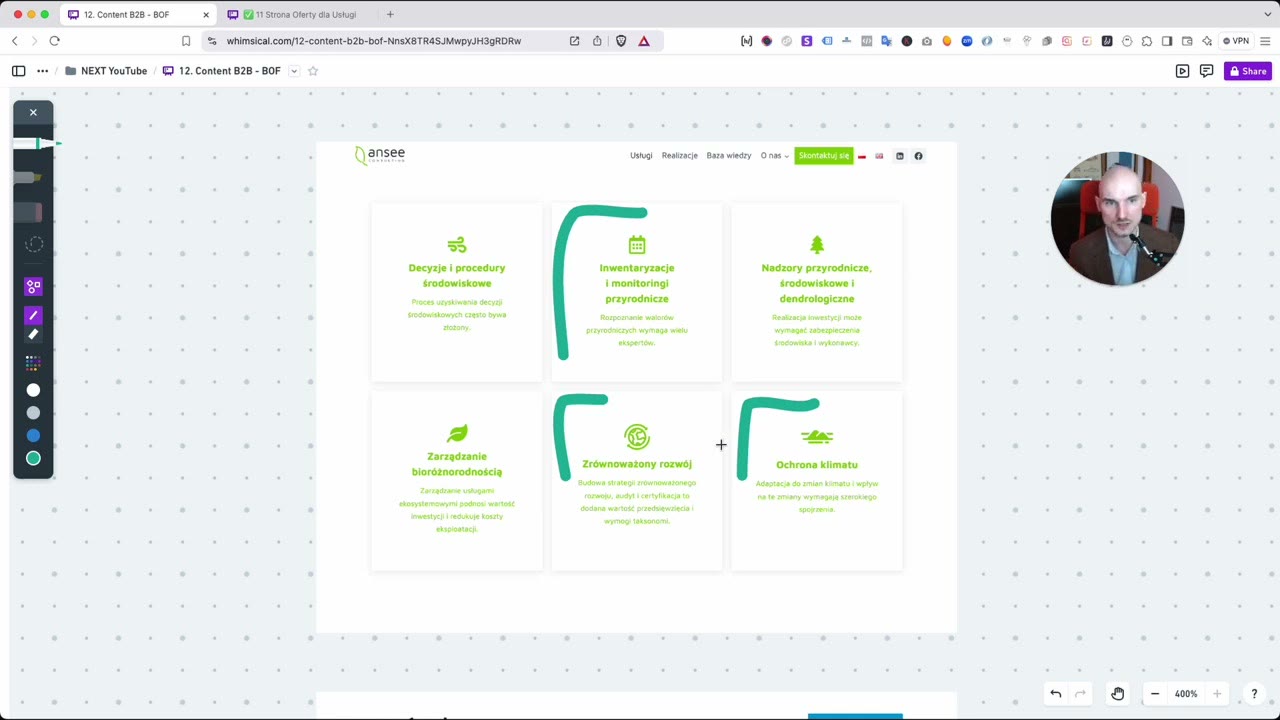Zoom out using the minus button
The width and height of the screenshot is (1280, 720).
(x=1155, y=694)
